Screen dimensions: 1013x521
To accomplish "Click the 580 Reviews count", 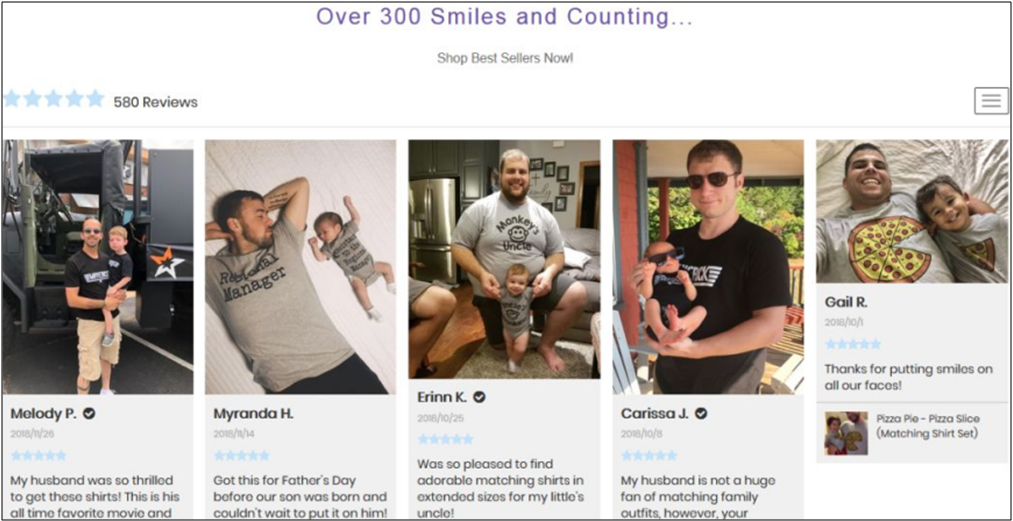I will pos(155,102).
